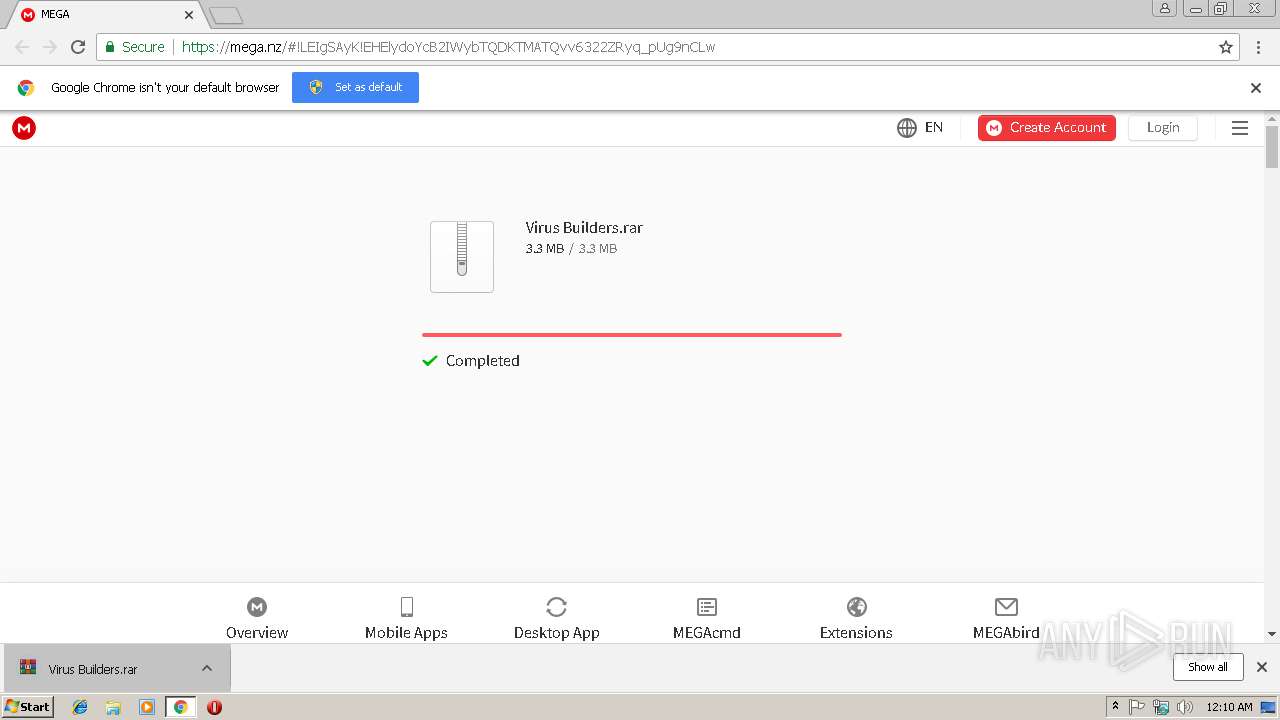Open Internet Explorer from taskbar
The height and width of the screenshot is (720, 1280).
pyautogui.click(x=80, y=707)
